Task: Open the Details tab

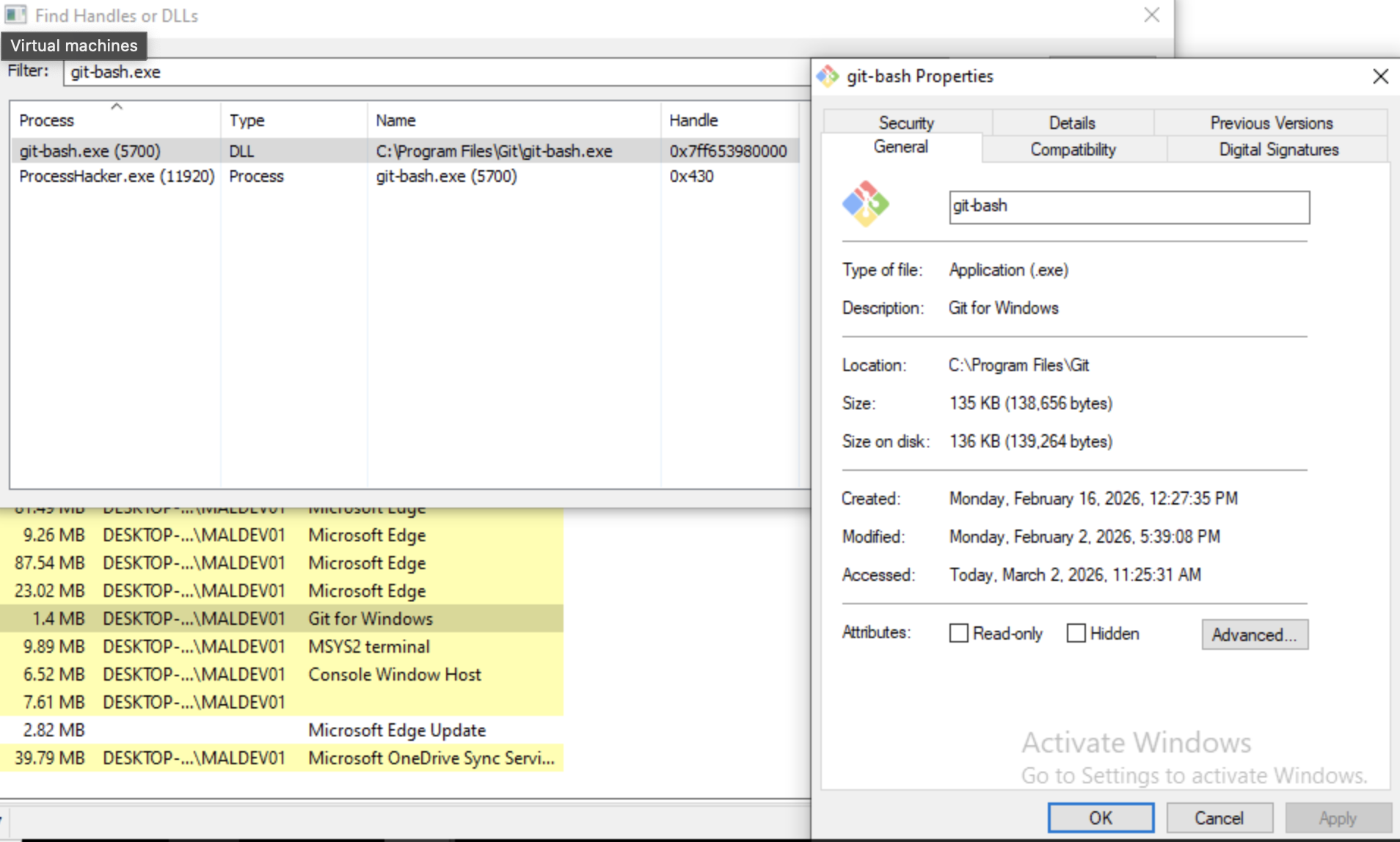Action: tap(1071, 122)
